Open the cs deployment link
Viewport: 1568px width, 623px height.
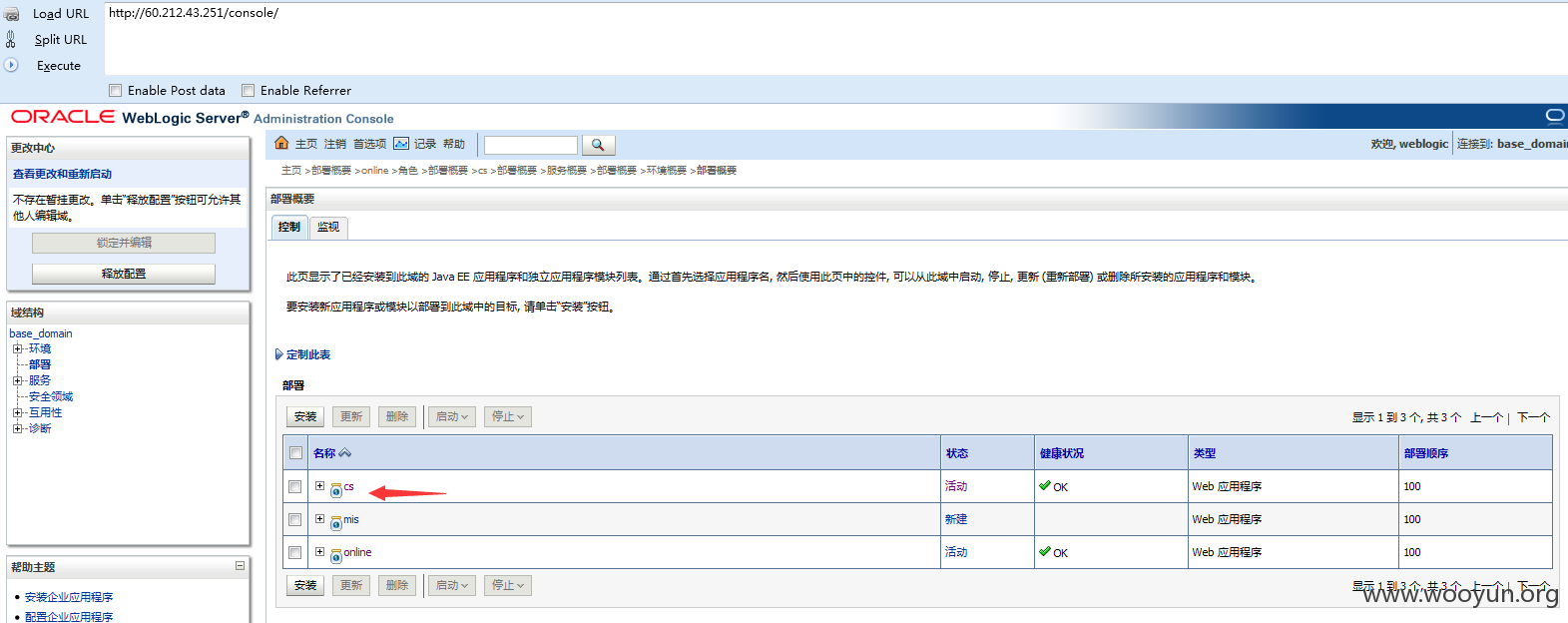click(348, 486)
